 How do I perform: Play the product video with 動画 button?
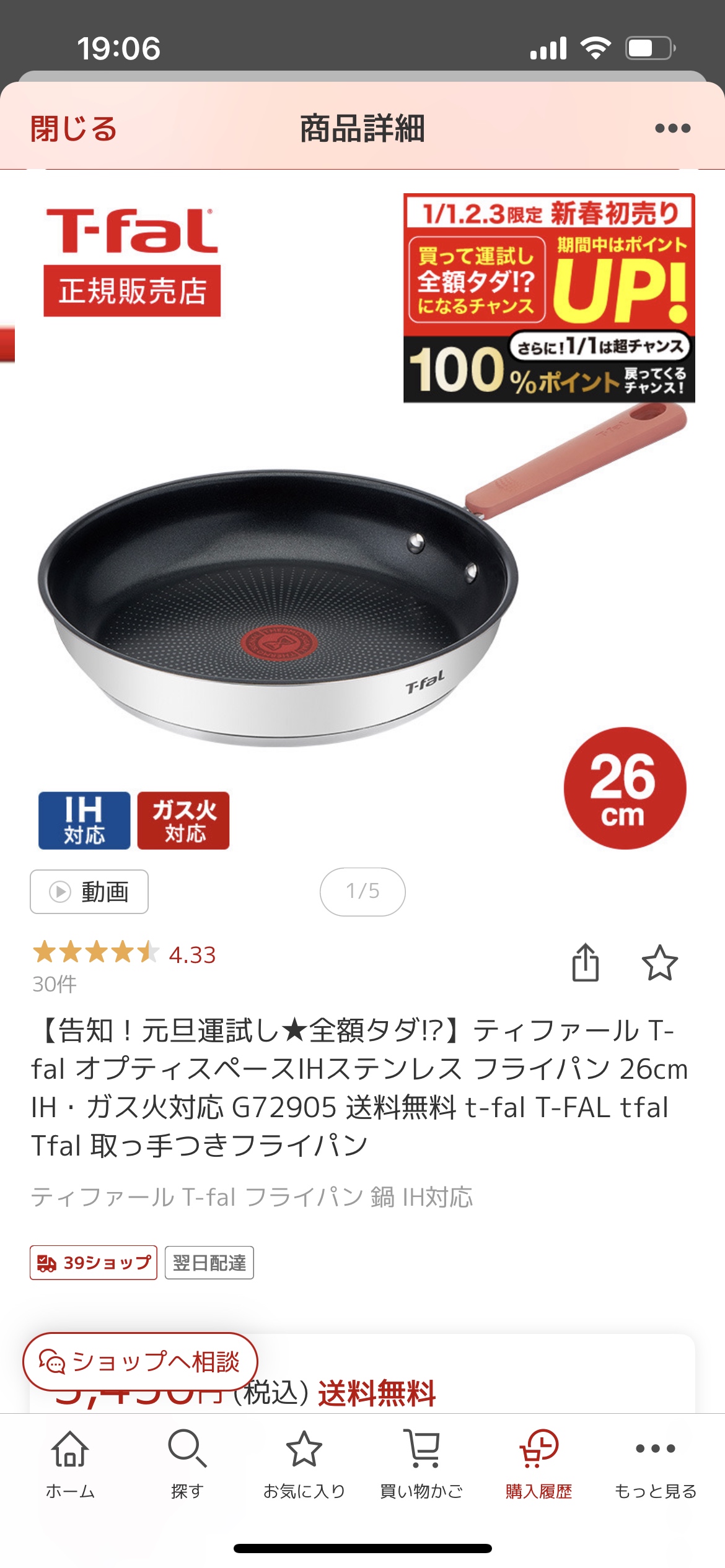(x=89, y=892)
